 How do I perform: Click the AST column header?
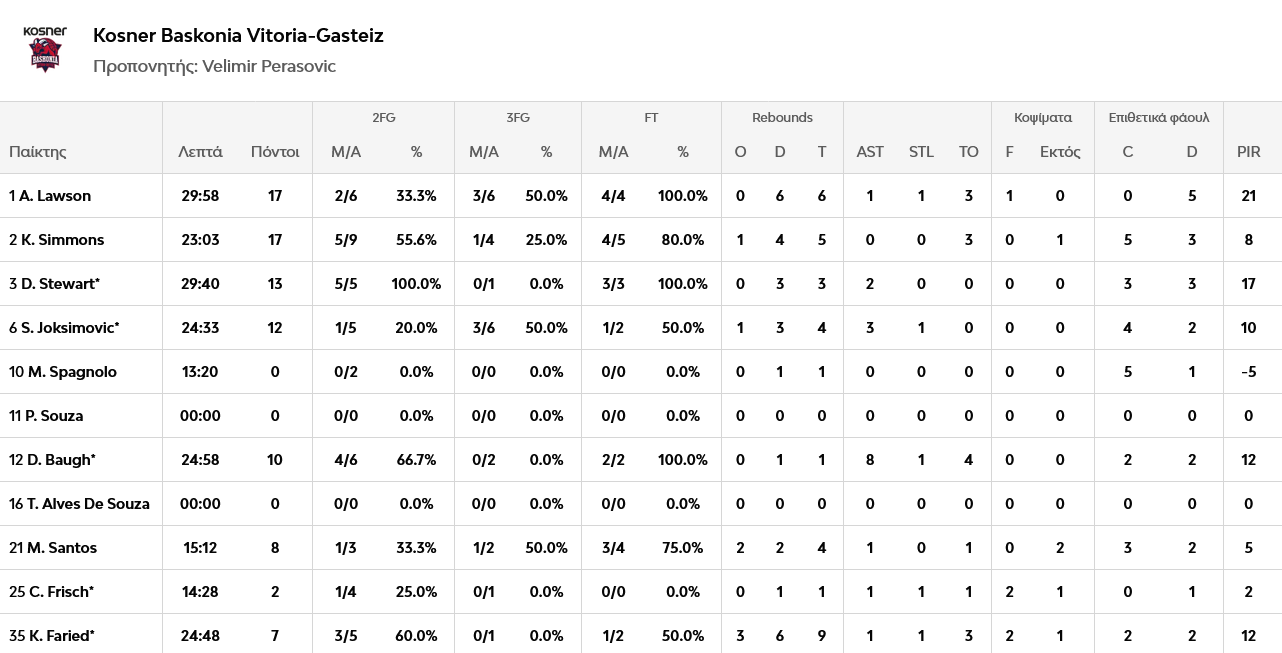[x=870, y=152]
